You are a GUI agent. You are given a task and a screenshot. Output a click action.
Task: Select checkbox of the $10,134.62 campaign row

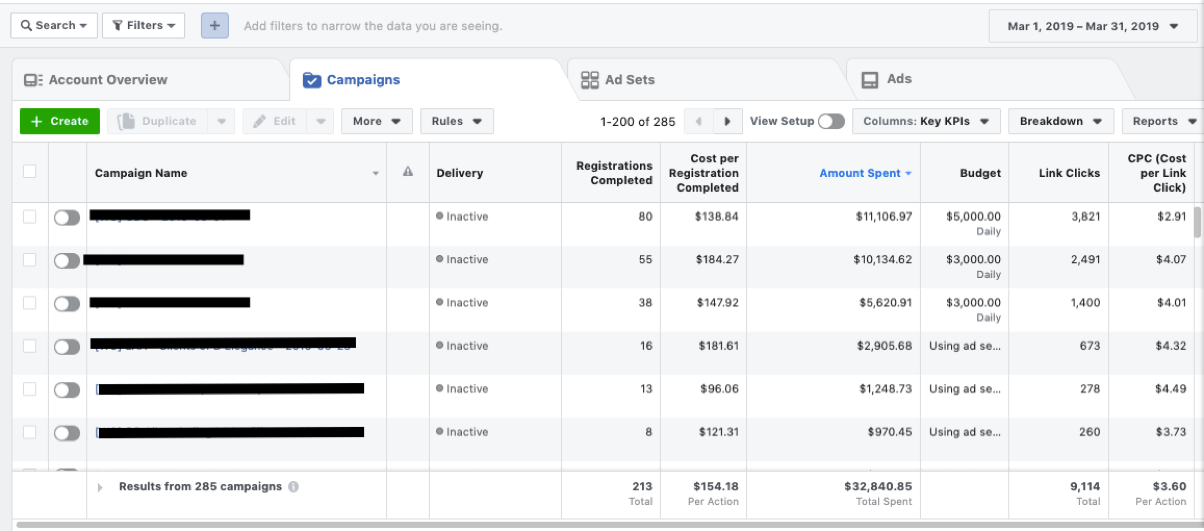(x=29, y=259)
